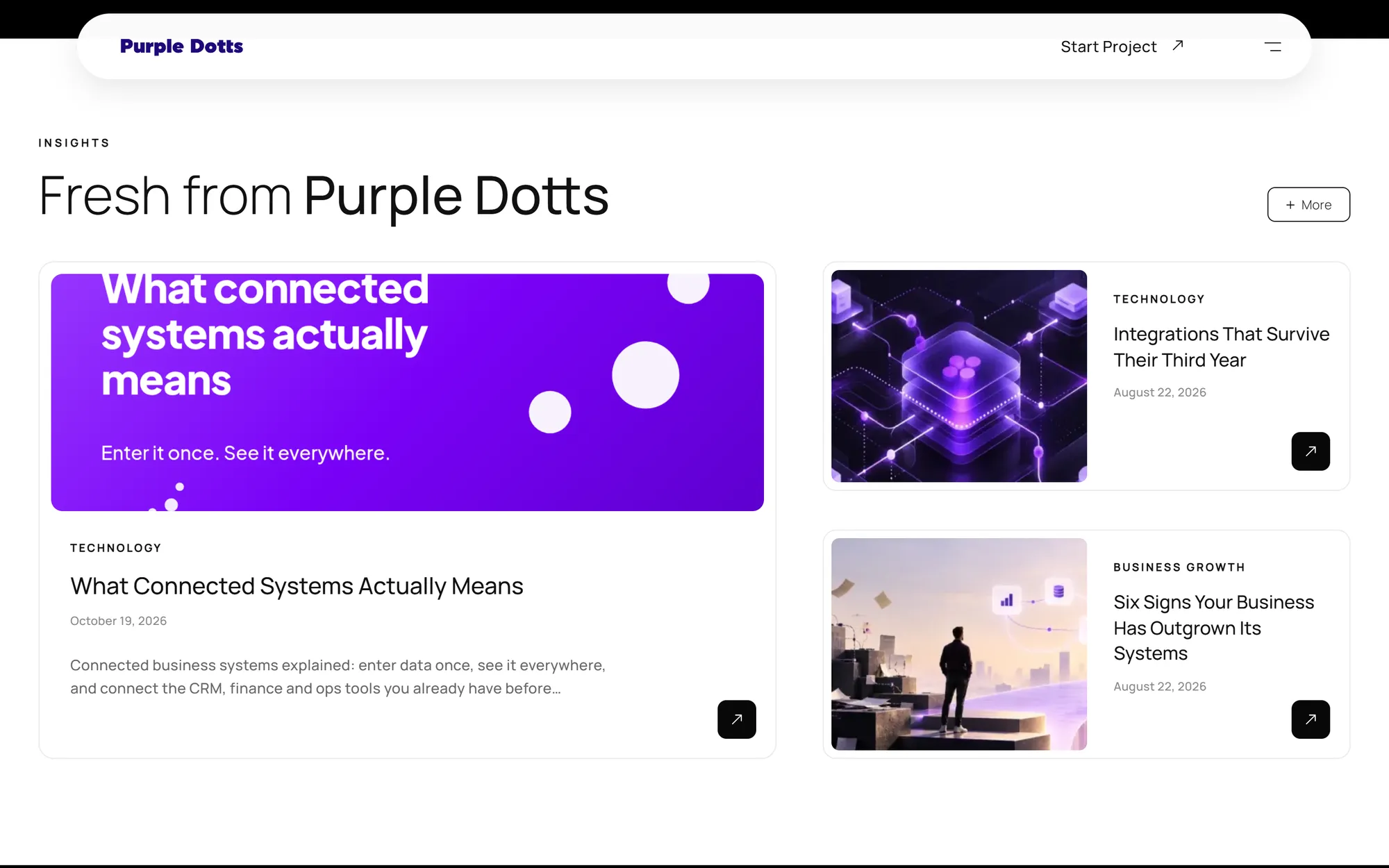Click the purple What connected systems banner image

tap(408, 392)
